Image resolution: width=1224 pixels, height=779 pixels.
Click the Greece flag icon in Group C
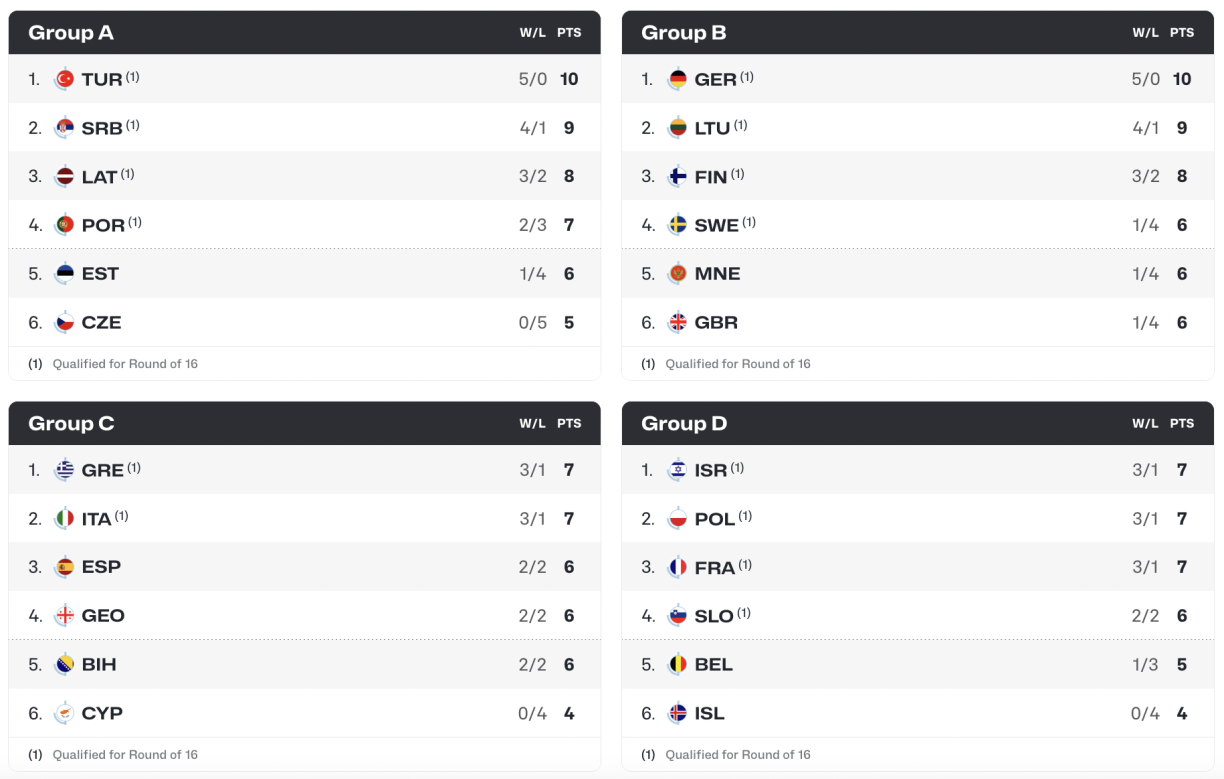pyautogui.click(x=65, y=470)
